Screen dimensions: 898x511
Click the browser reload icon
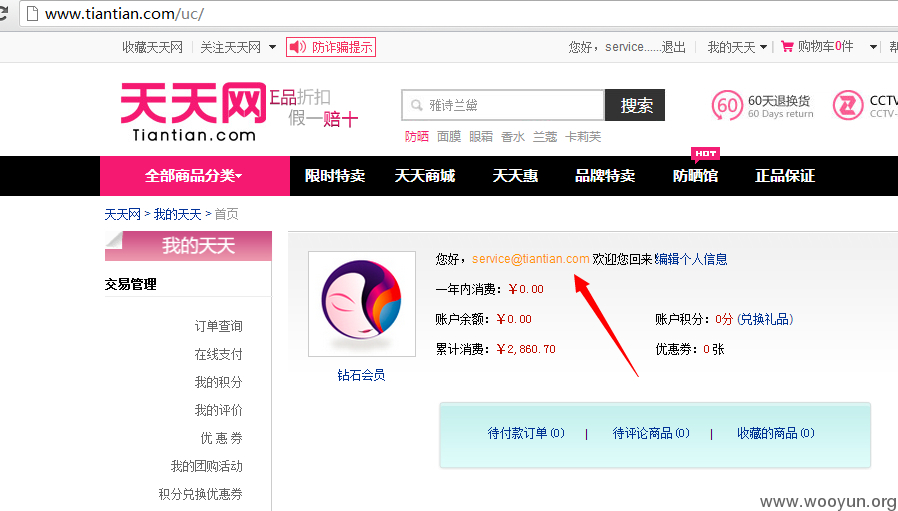(3, 13)
